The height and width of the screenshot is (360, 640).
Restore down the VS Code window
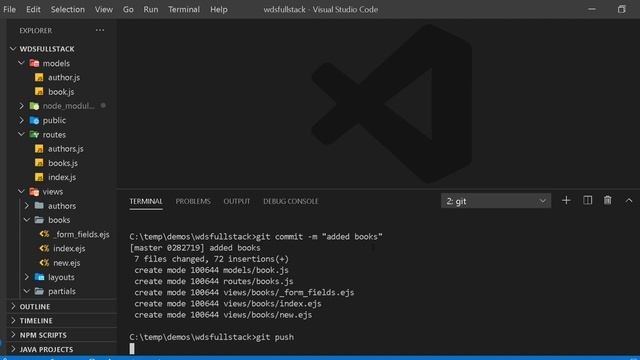tap(622, 9)
